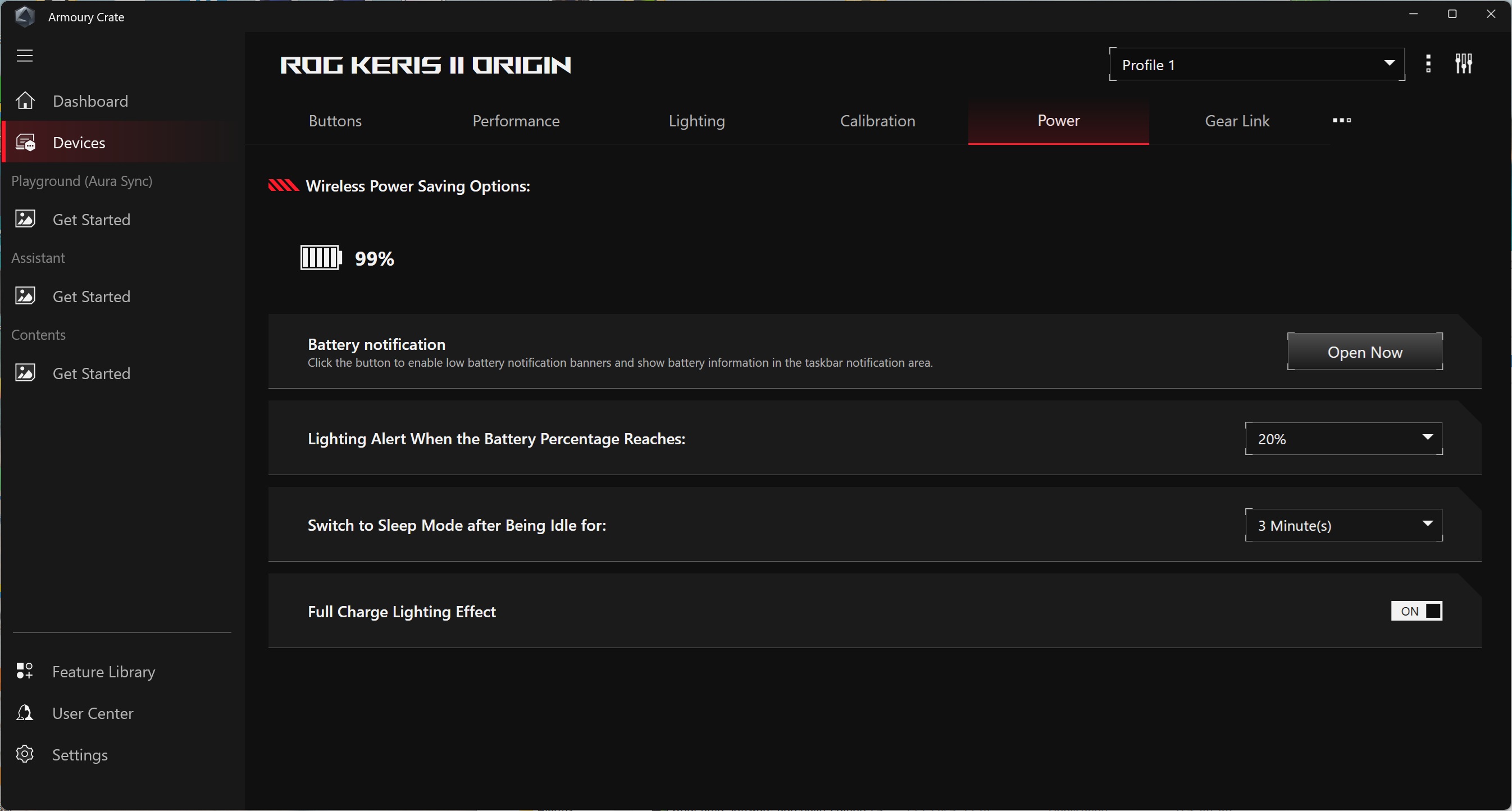Open the 3 Minute(s) sleep mode dropdown

pyautogui.click(x=1344, y=525)
